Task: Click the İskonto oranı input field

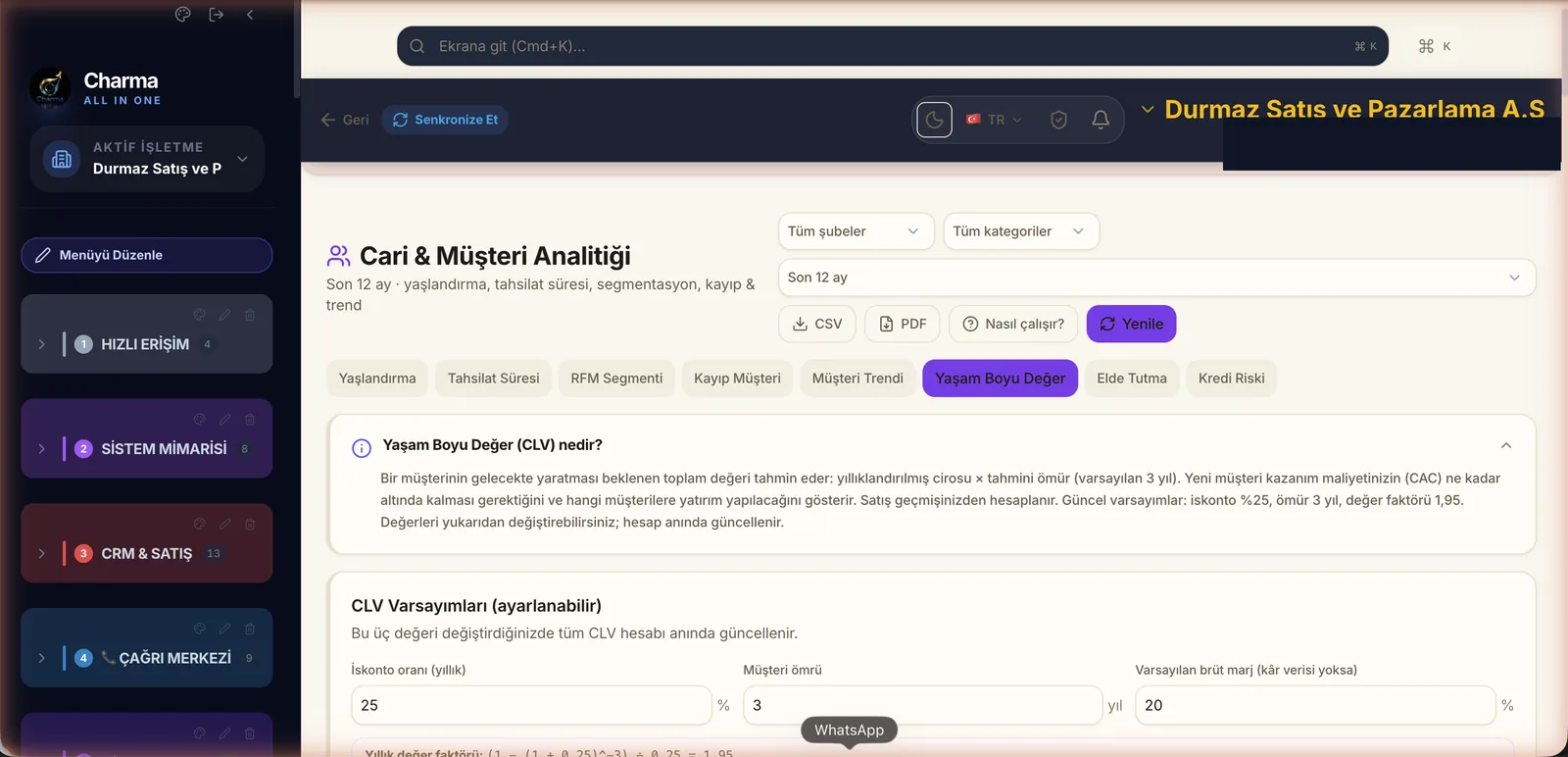Action: click(x=531, y=705)
